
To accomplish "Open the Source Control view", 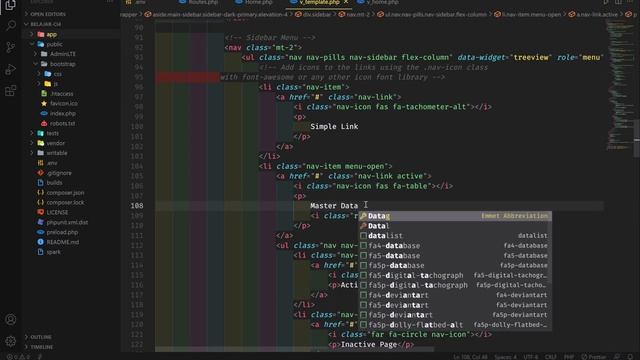I will (11, 47).
